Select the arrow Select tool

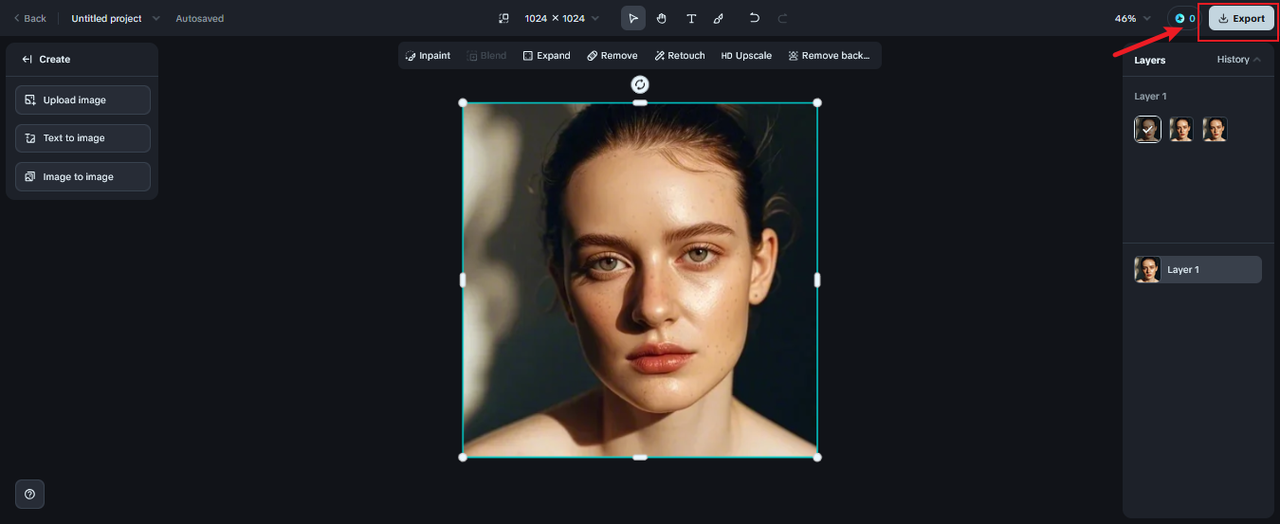(633, 19)
